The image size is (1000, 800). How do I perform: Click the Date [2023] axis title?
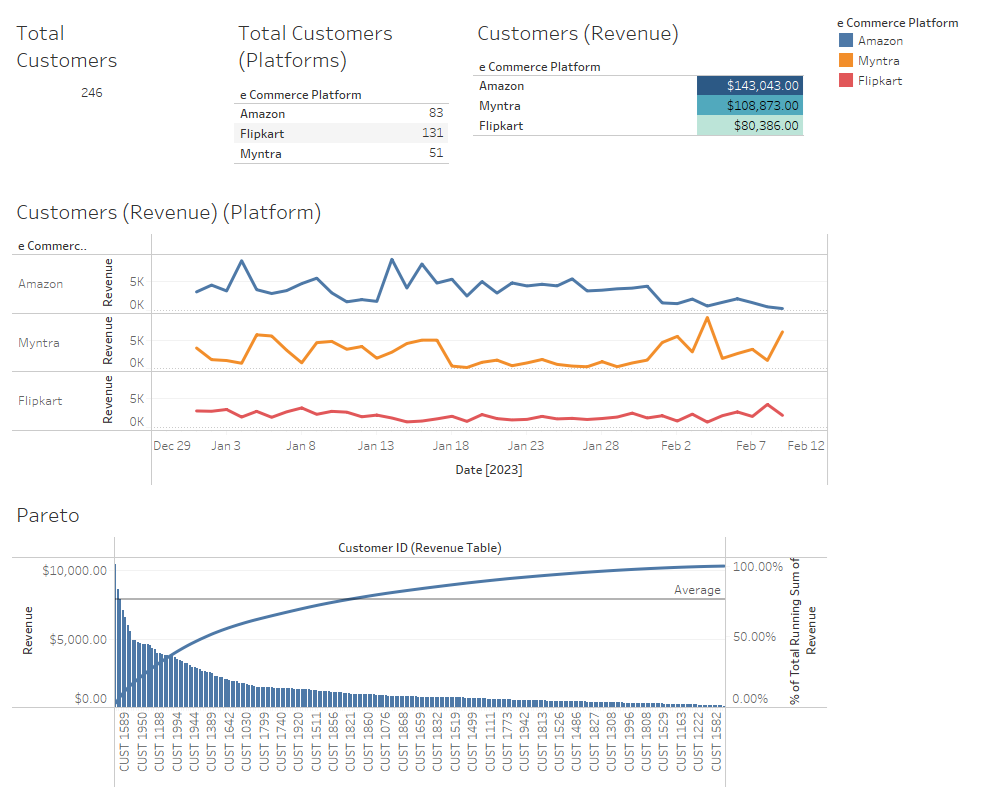489,470
